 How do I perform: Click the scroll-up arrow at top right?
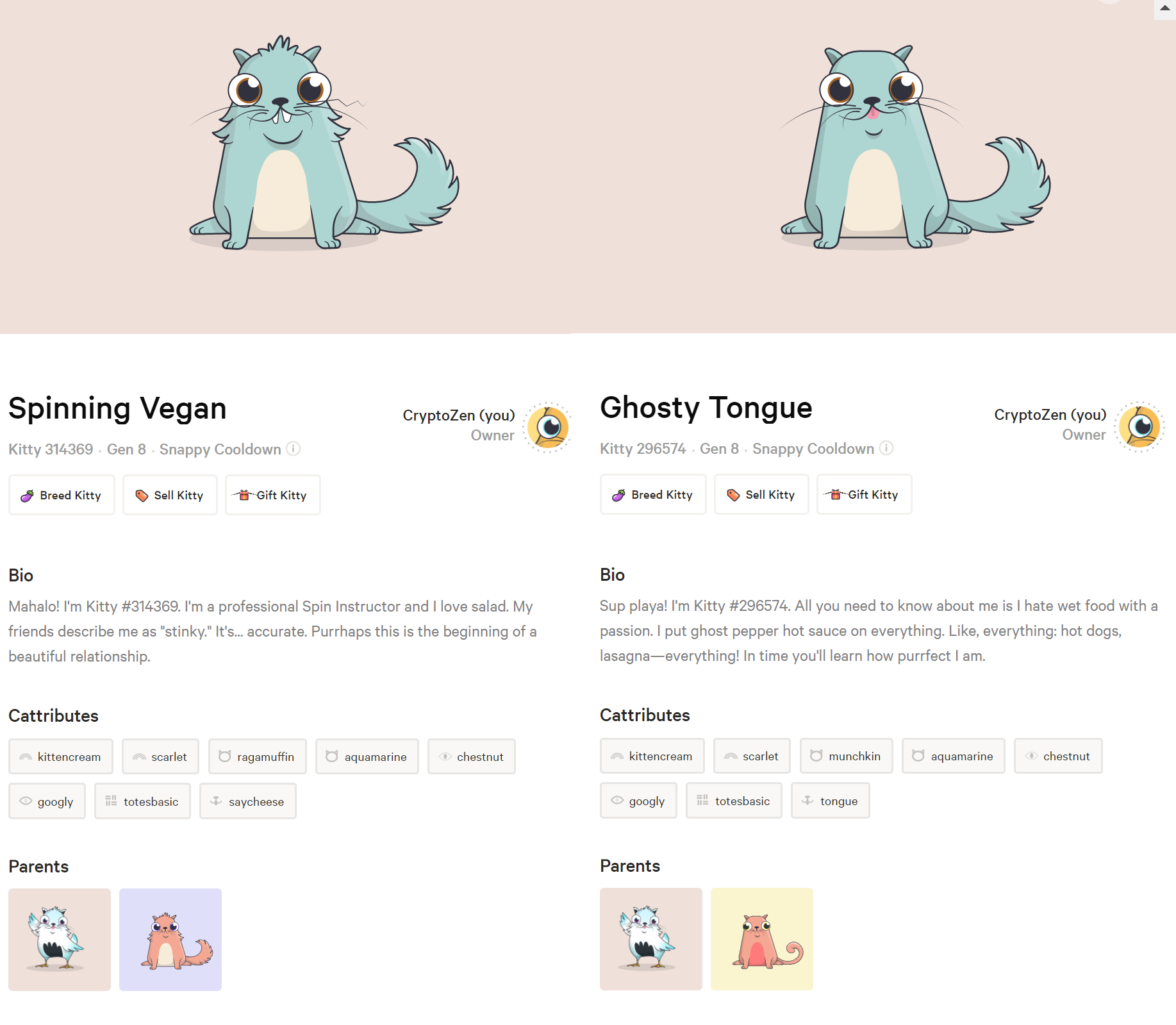1165,8
